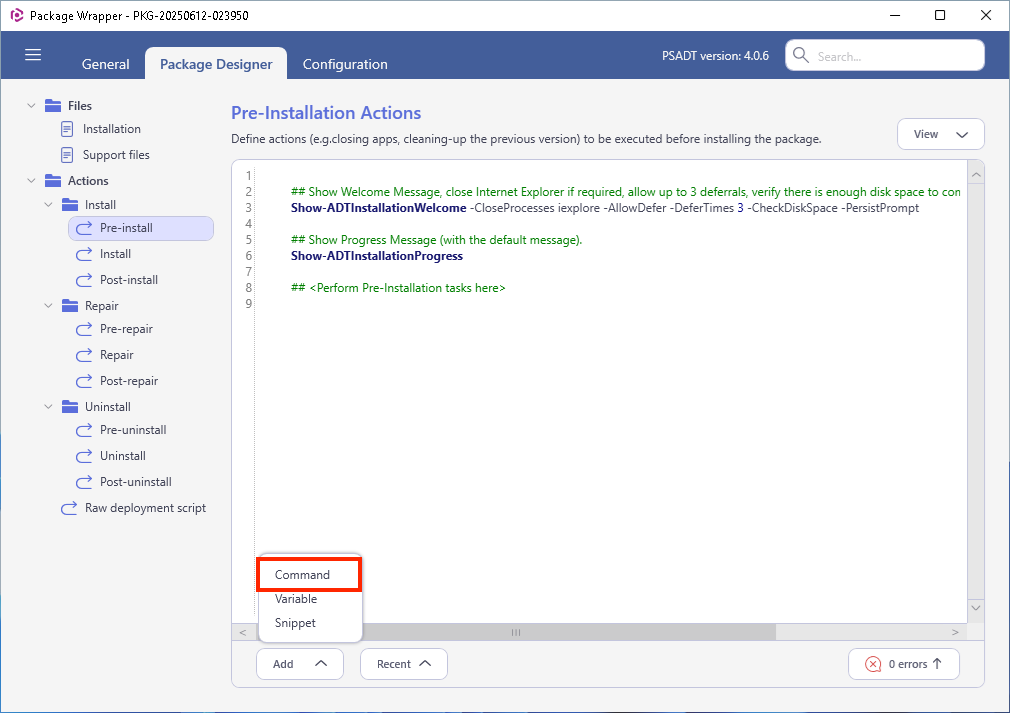Click the Uninstall action arrow icon
The image size is (1010, 713).
84,456
